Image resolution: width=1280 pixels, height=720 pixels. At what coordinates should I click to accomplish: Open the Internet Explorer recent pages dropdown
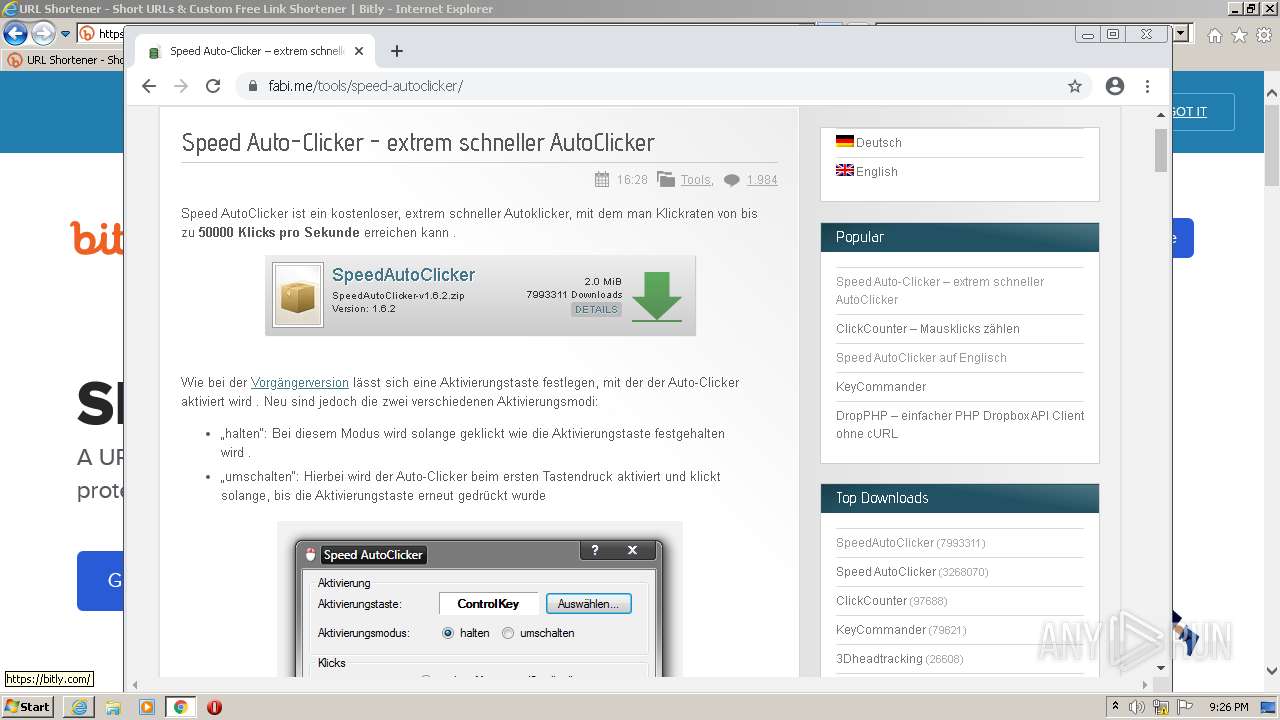coord(65,34)
